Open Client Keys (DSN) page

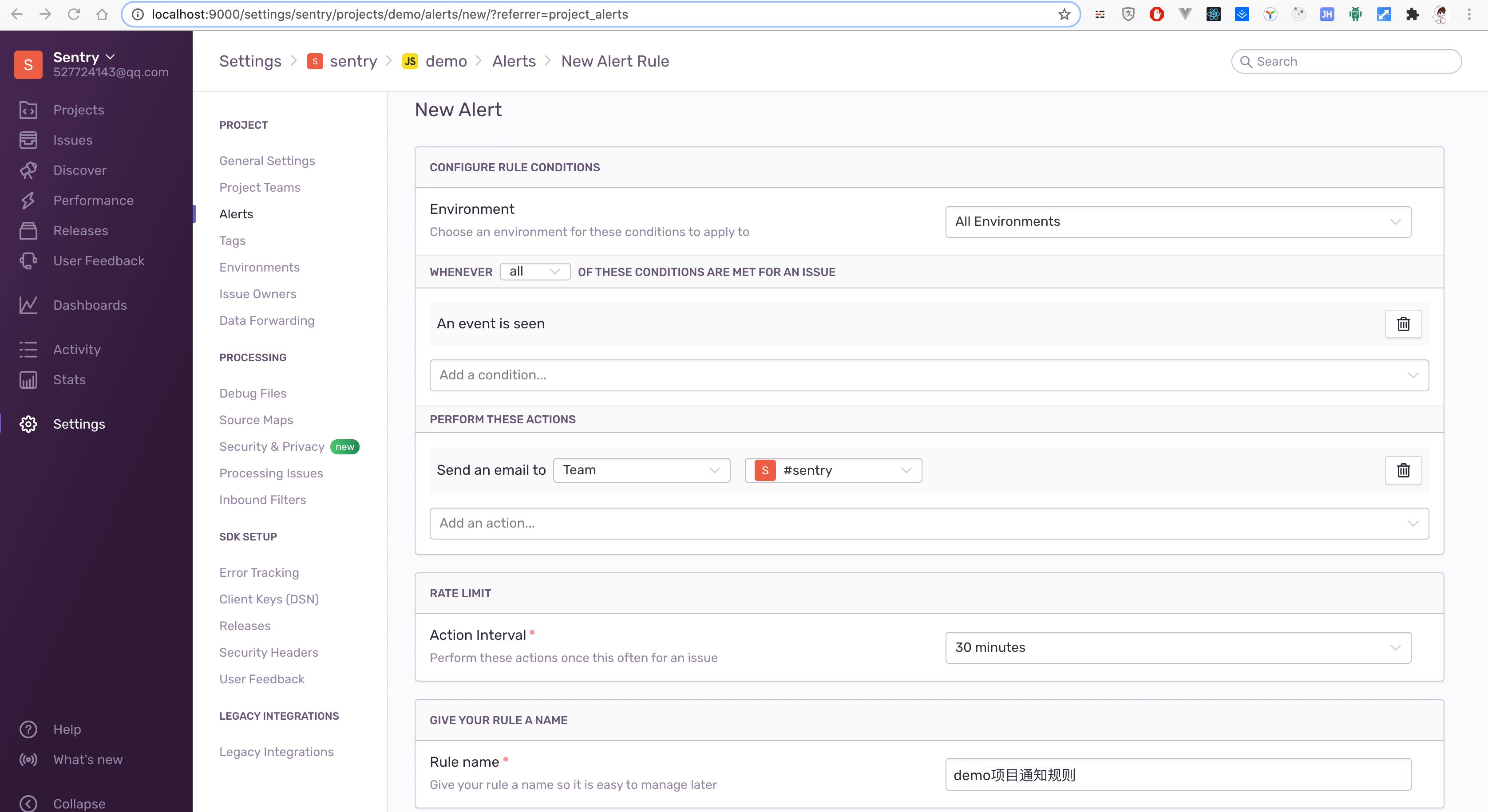coord(269,599)
